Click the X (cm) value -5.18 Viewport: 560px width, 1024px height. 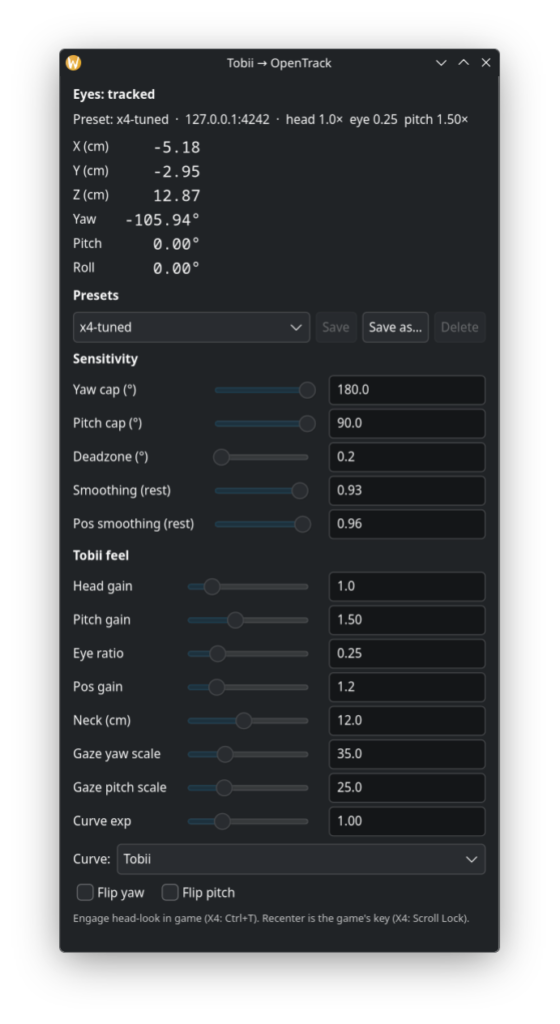pyautogui.click(x=177, y=148)
